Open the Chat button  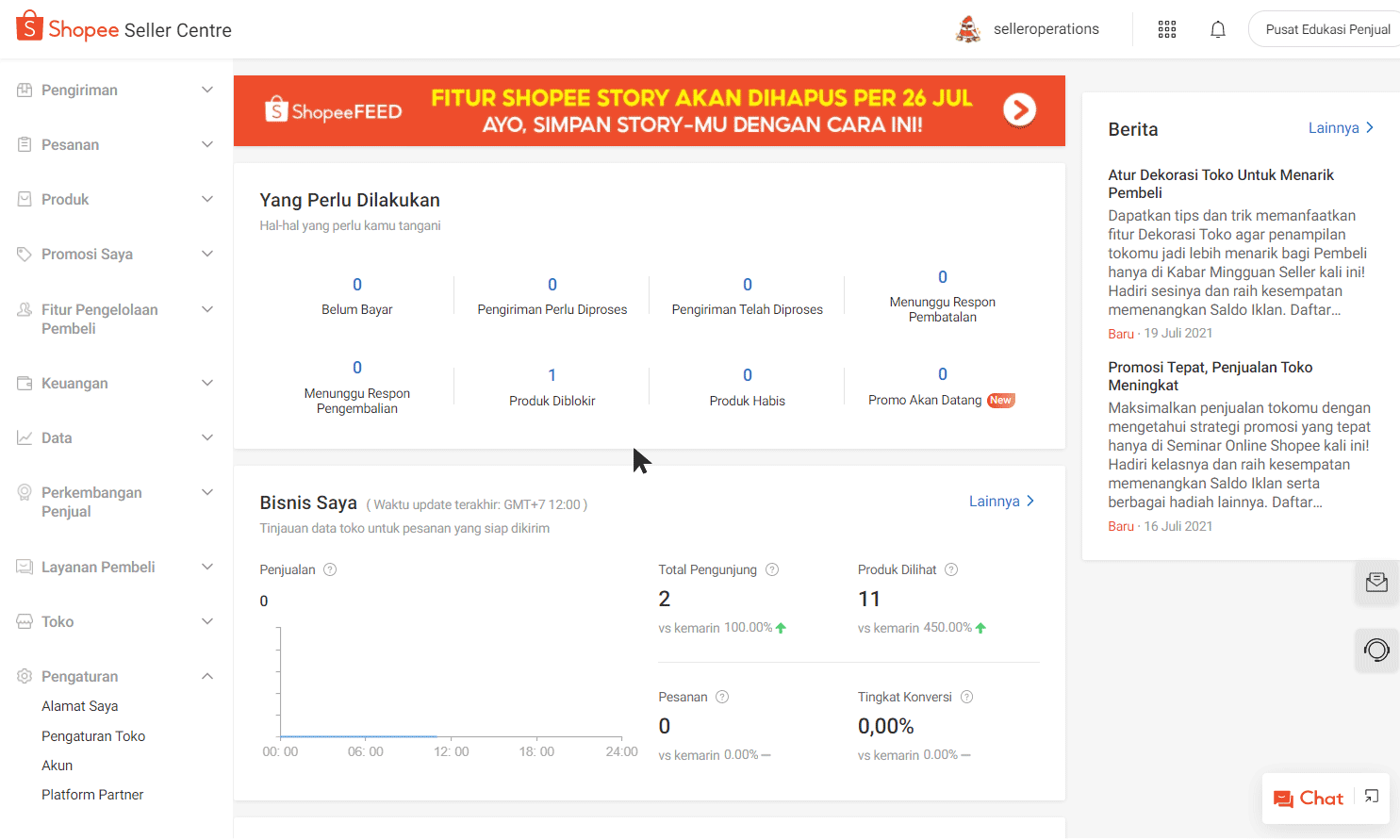click(x=1309, y=799)
